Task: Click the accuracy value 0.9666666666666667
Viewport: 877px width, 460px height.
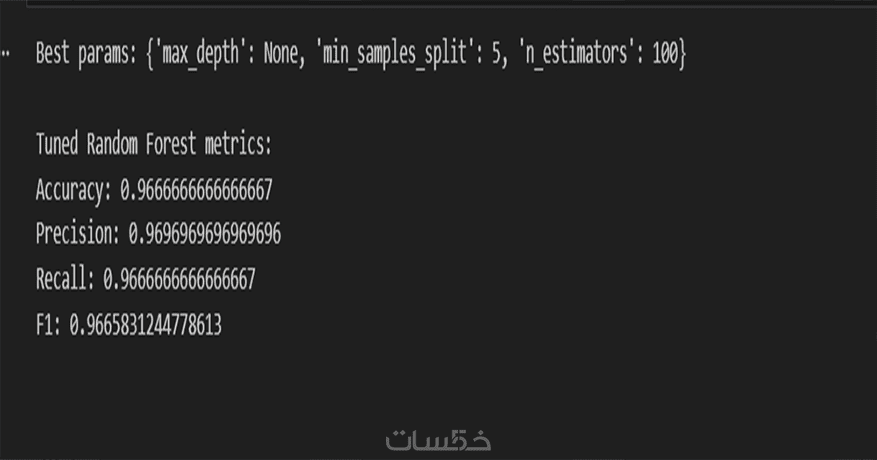Action: pos(196,189)
